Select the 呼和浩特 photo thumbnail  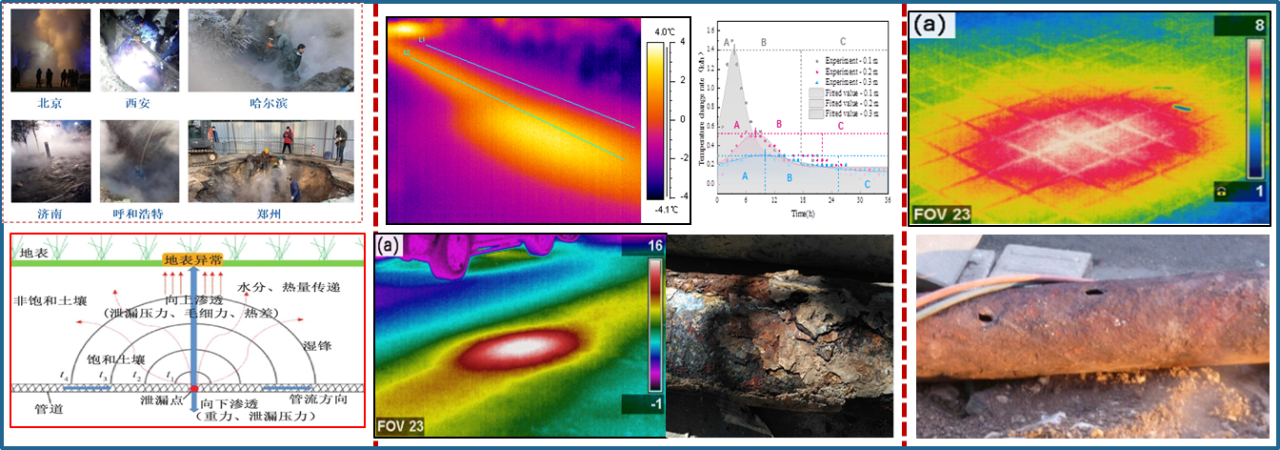point(139,160)
